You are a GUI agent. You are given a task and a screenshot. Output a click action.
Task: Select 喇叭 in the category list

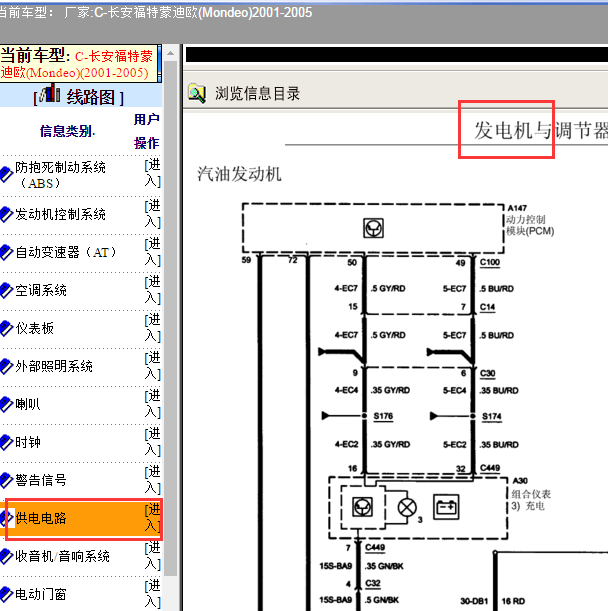[x=28, y=404]
